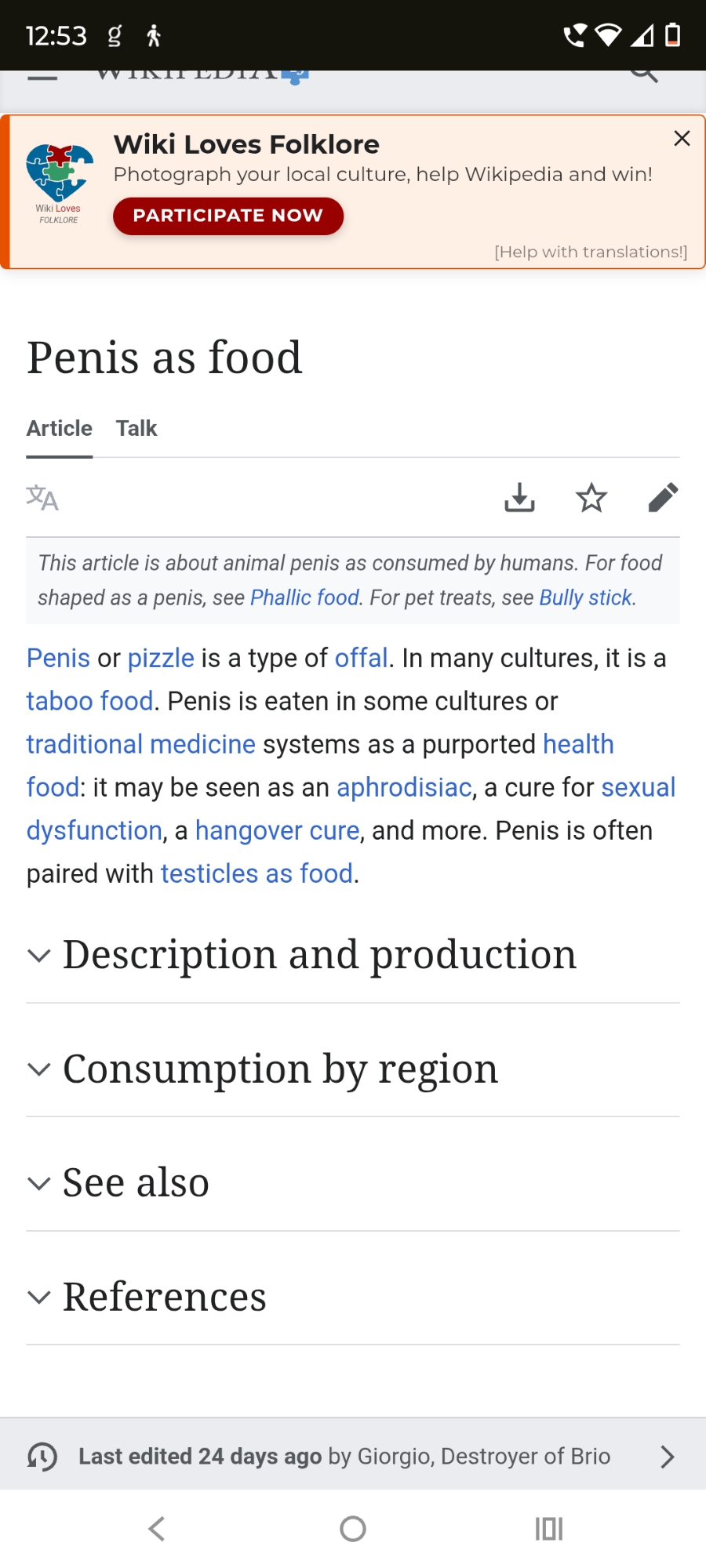Select the Article tab
Screen dimensions: 706x1568
[x=60, y=429]
